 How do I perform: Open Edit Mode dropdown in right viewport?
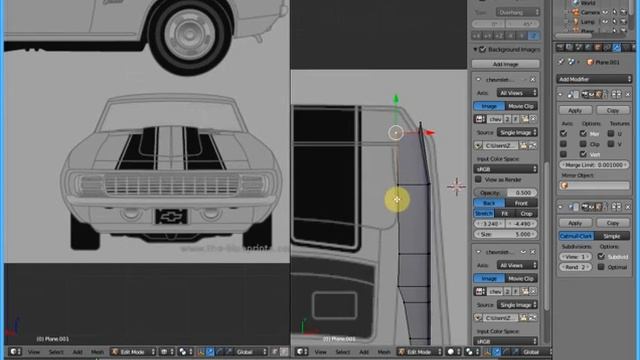420,351
